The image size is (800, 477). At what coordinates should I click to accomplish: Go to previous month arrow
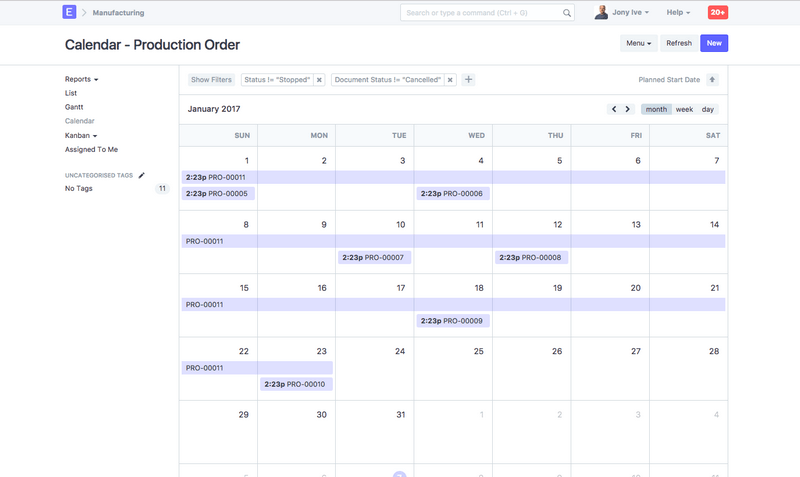pos(615,109)
